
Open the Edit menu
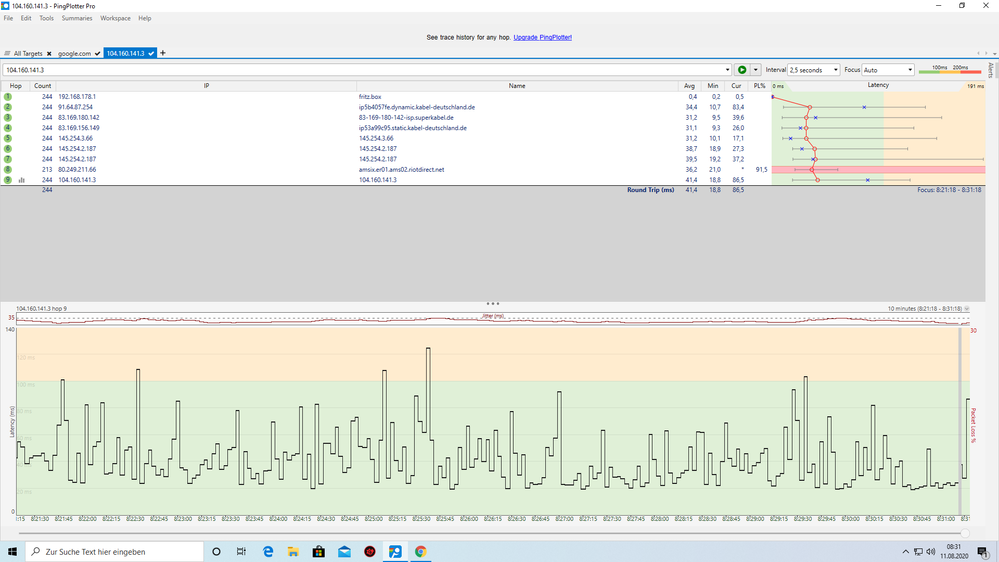tap(25, 18)
